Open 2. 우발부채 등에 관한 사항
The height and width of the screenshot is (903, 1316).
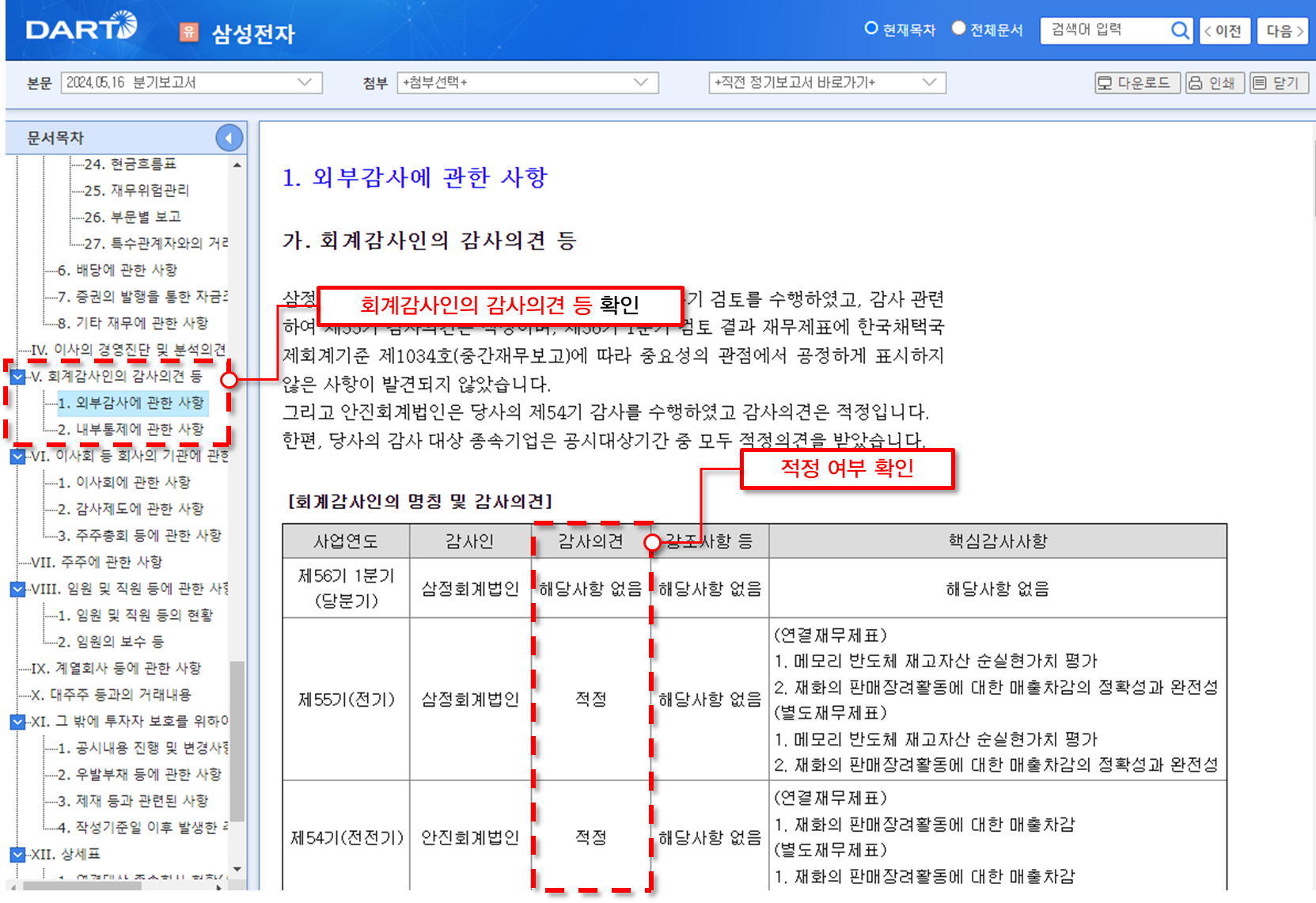coord(140,775)
